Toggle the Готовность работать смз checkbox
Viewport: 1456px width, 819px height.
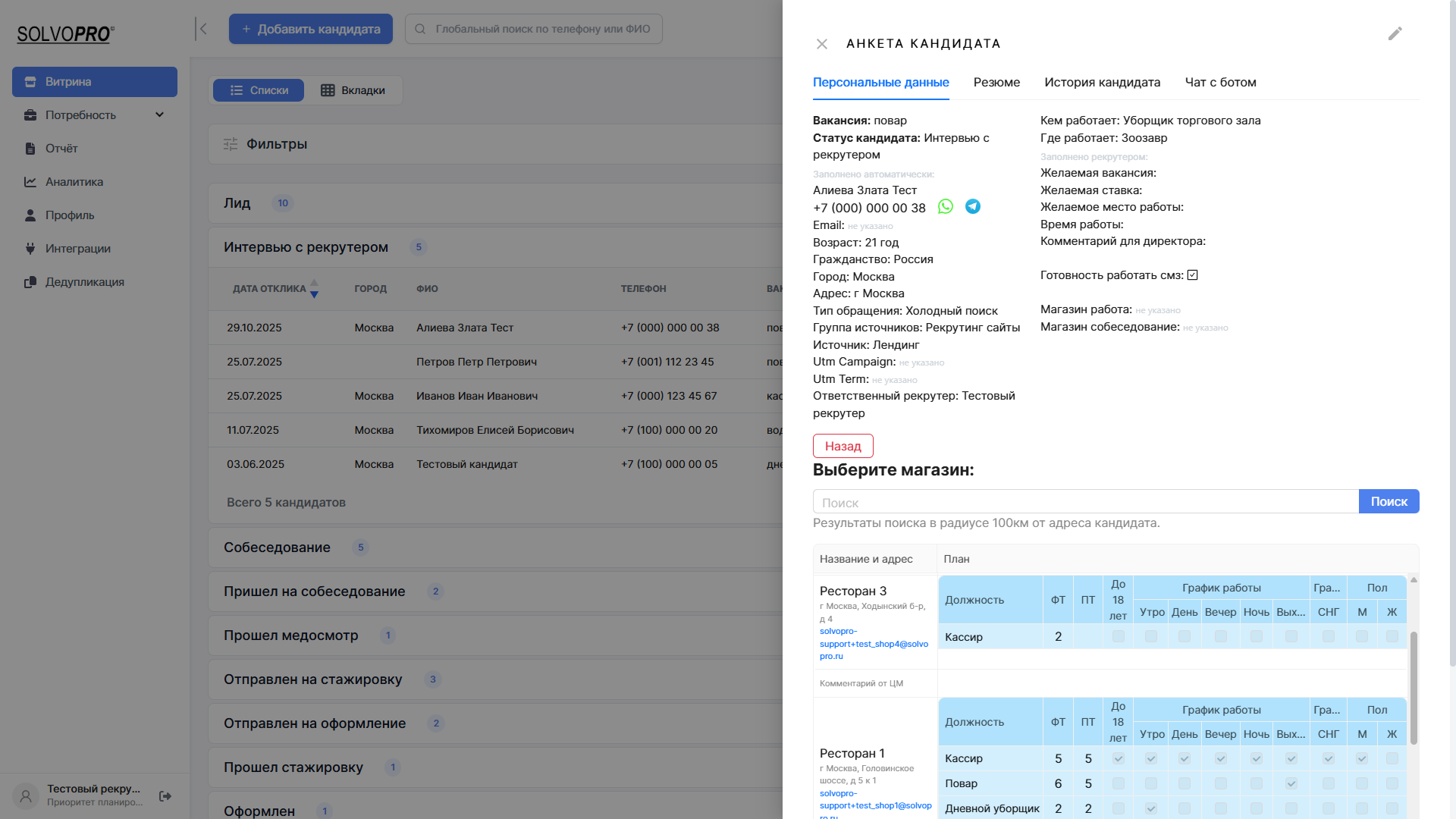point(1193,275)
